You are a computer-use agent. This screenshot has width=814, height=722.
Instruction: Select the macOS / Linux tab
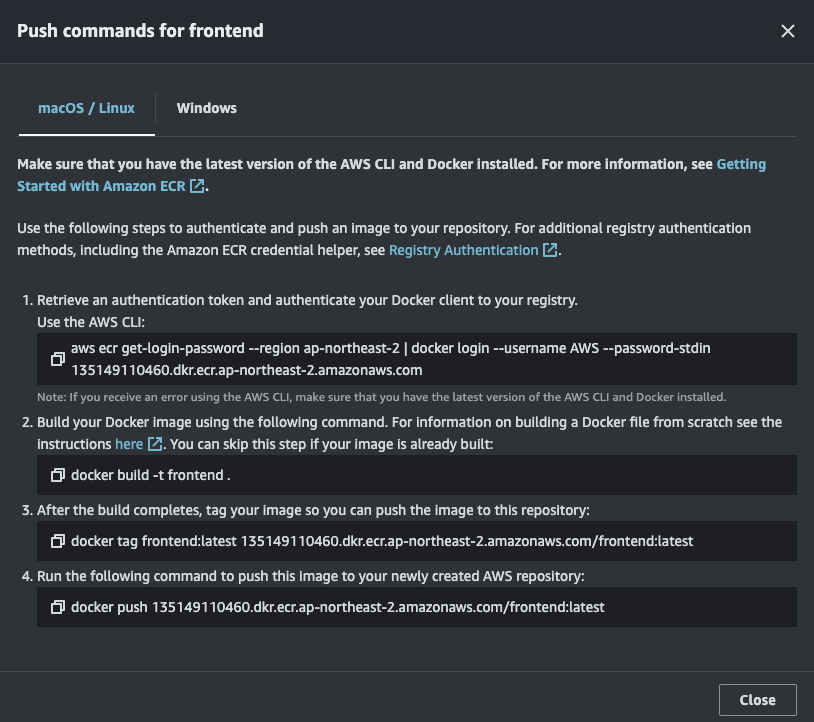86,108
